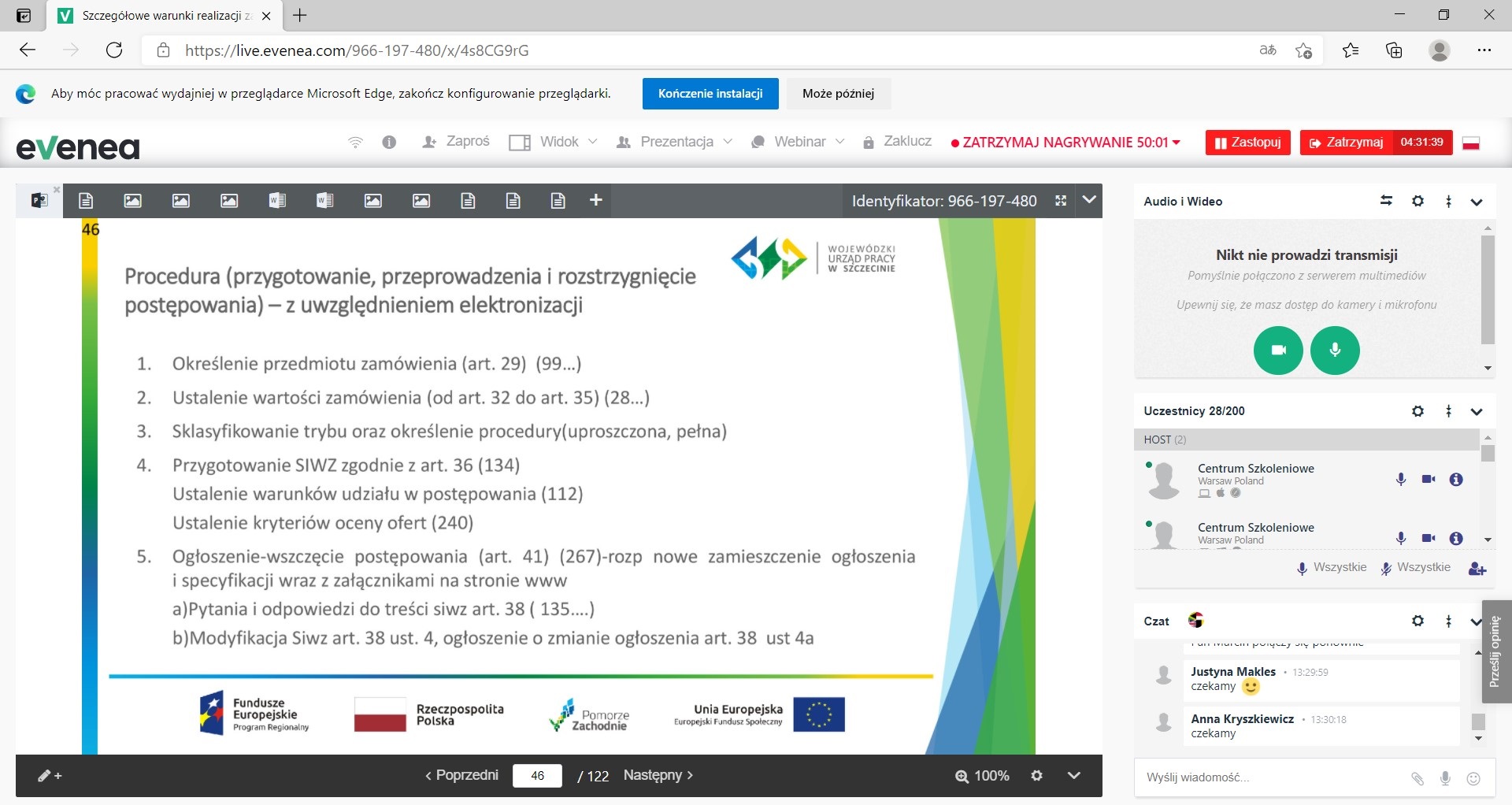1512x805 pixels.
Task: Open the Prezentacja dropdown menu
Action: [674, 142]
